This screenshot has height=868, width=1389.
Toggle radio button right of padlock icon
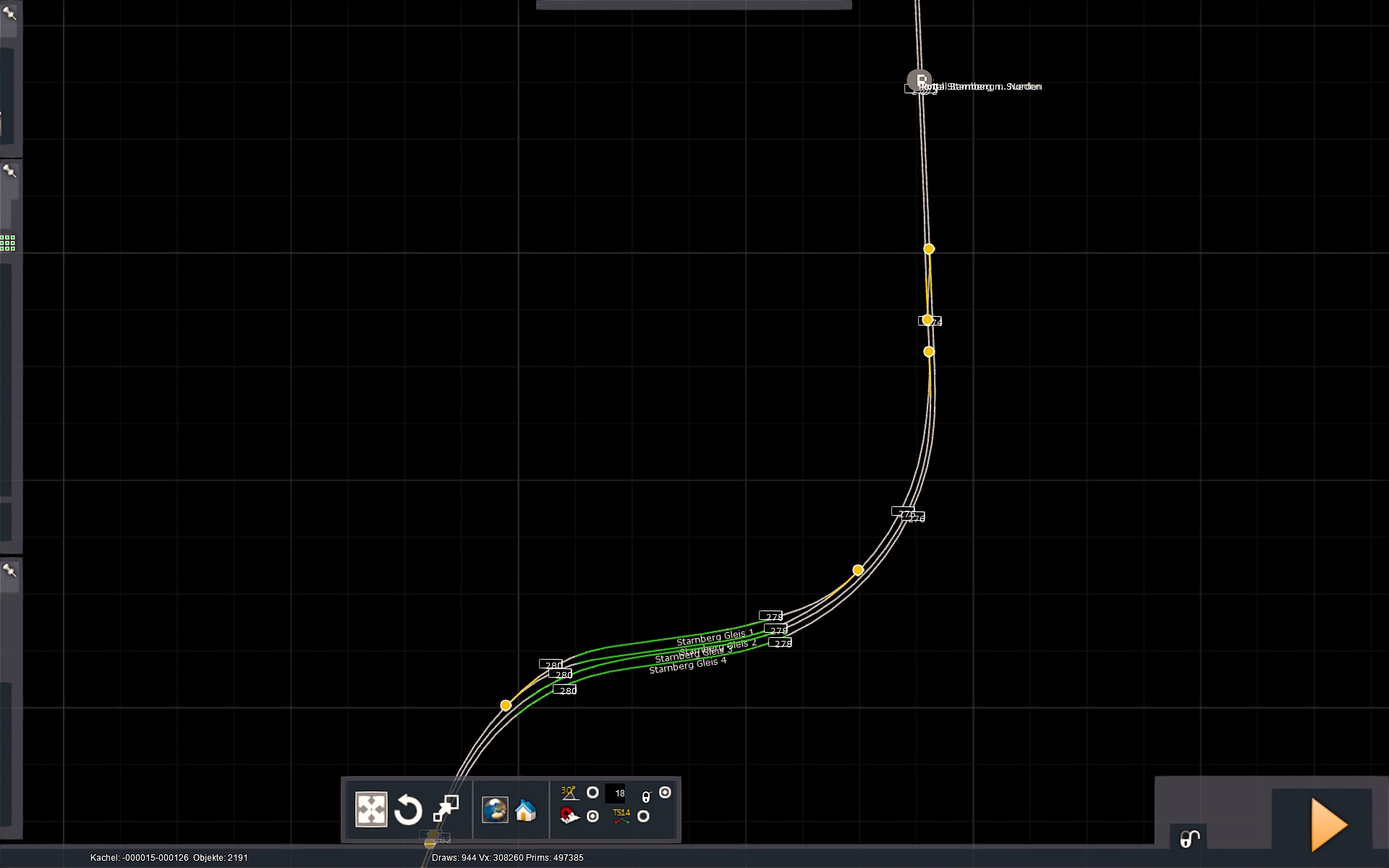(x=665, y=793)
